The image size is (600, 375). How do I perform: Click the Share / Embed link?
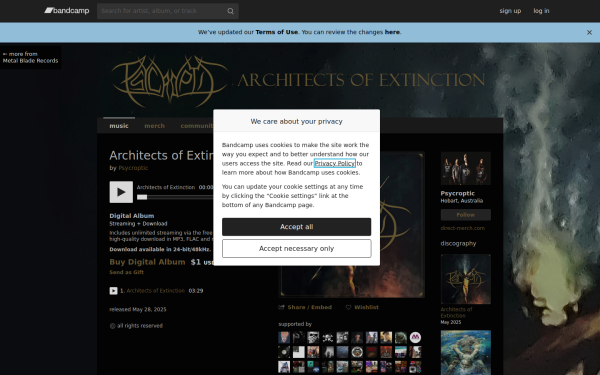tap(305, 307)
